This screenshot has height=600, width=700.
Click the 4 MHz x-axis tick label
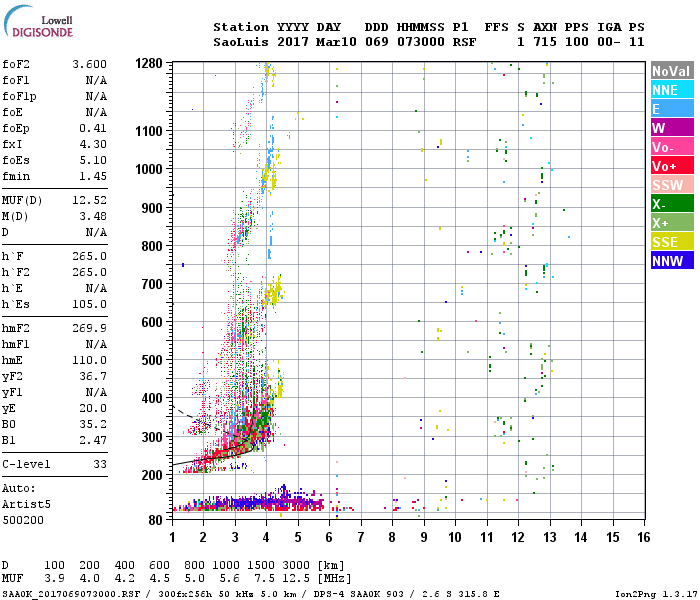266,537
